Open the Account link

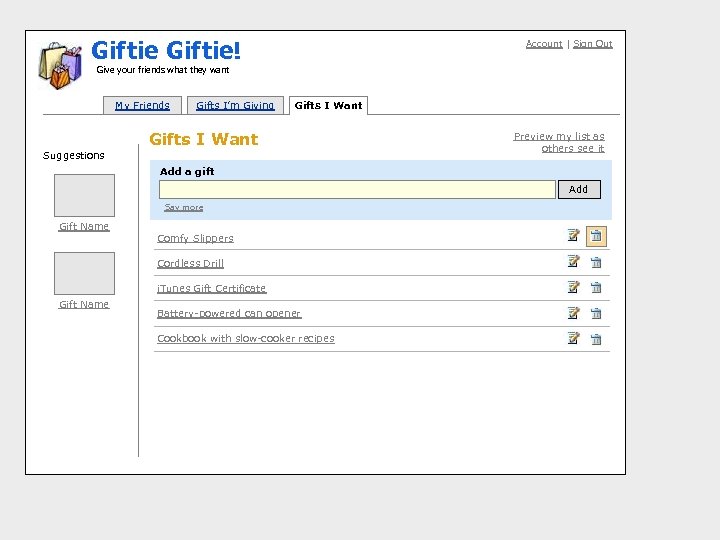pyautogui.click(x=544, y=44)
